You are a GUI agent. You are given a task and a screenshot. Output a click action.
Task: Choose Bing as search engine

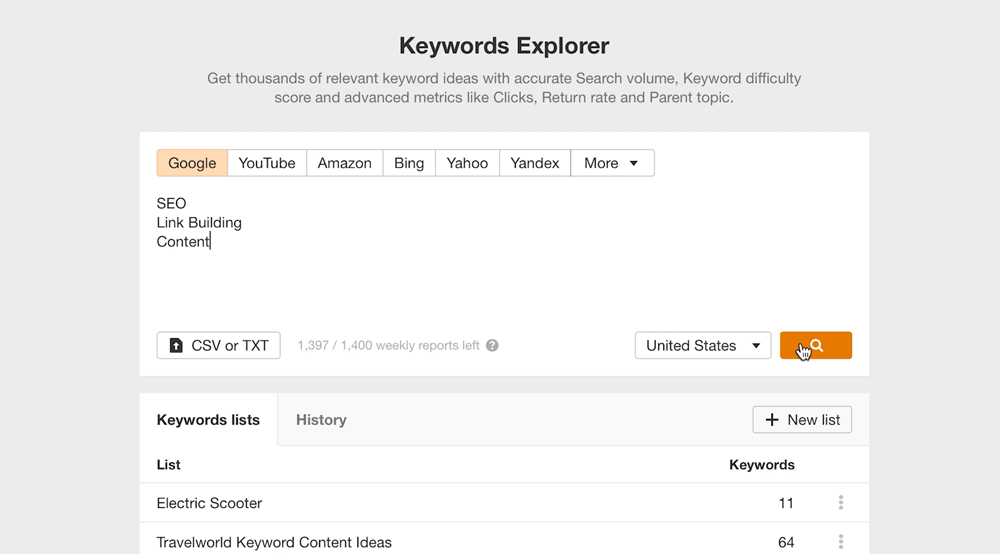[x=409, y=163]
